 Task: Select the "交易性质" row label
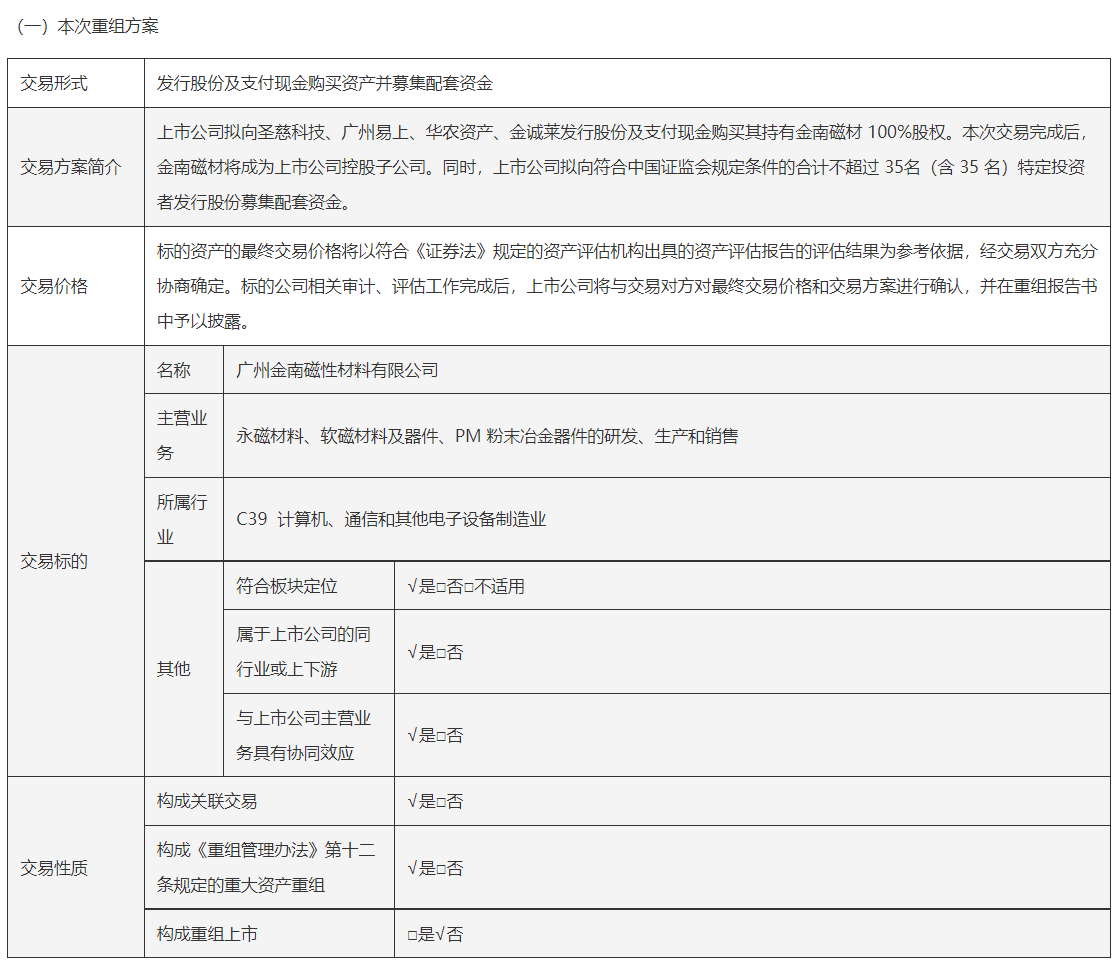(54, 868)
